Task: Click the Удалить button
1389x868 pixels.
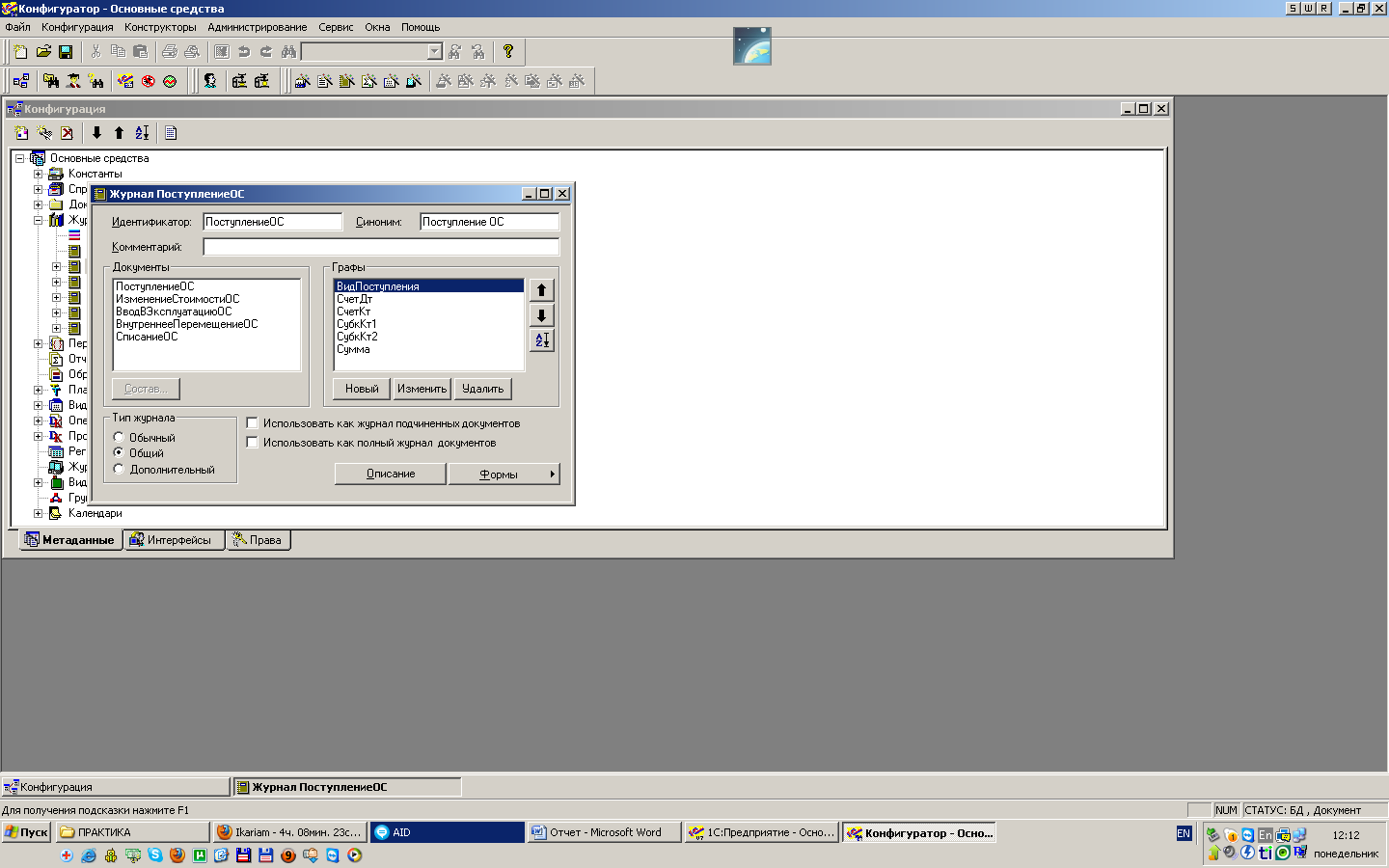Action: tap(482, 389)
